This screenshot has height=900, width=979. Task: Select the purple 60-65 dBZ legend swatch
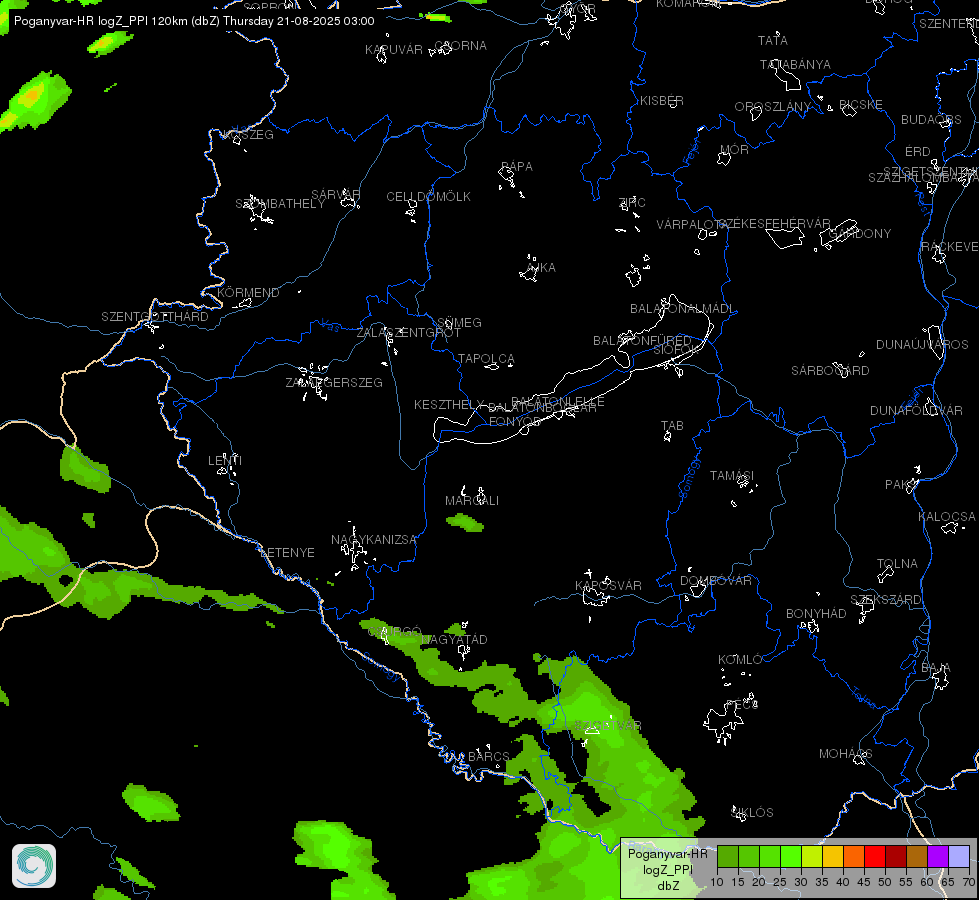[x=938, y=857]
